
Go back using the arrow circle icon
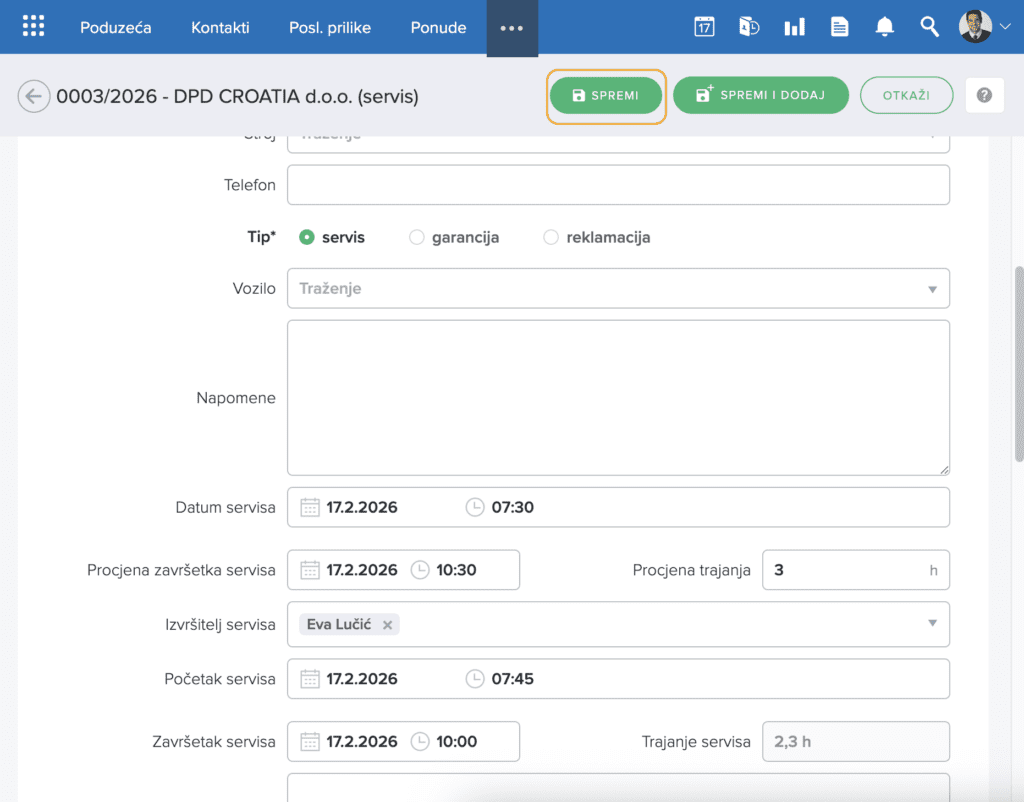(x=33, y=97)
